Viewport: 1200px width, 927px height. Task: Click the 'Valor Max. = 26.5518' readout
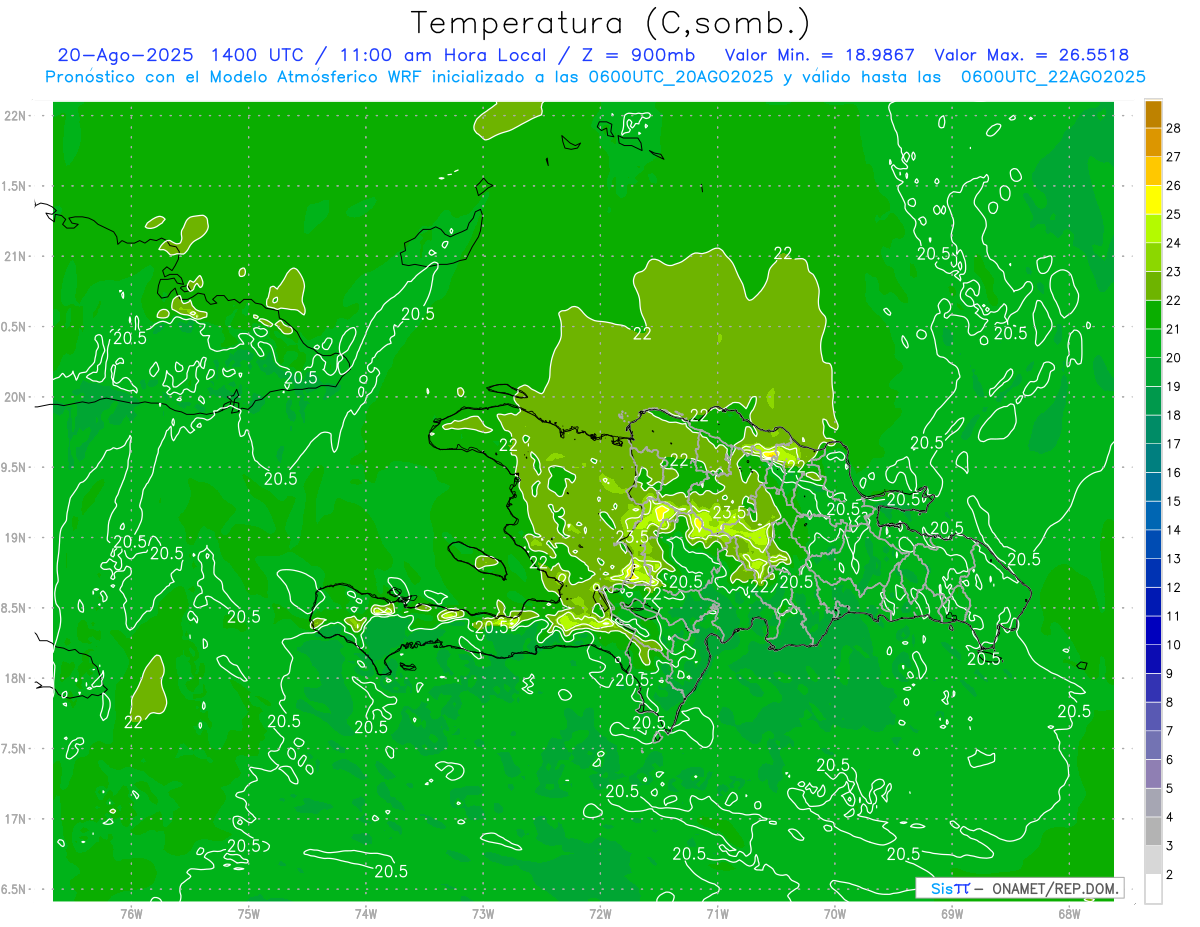(1032, 55)
